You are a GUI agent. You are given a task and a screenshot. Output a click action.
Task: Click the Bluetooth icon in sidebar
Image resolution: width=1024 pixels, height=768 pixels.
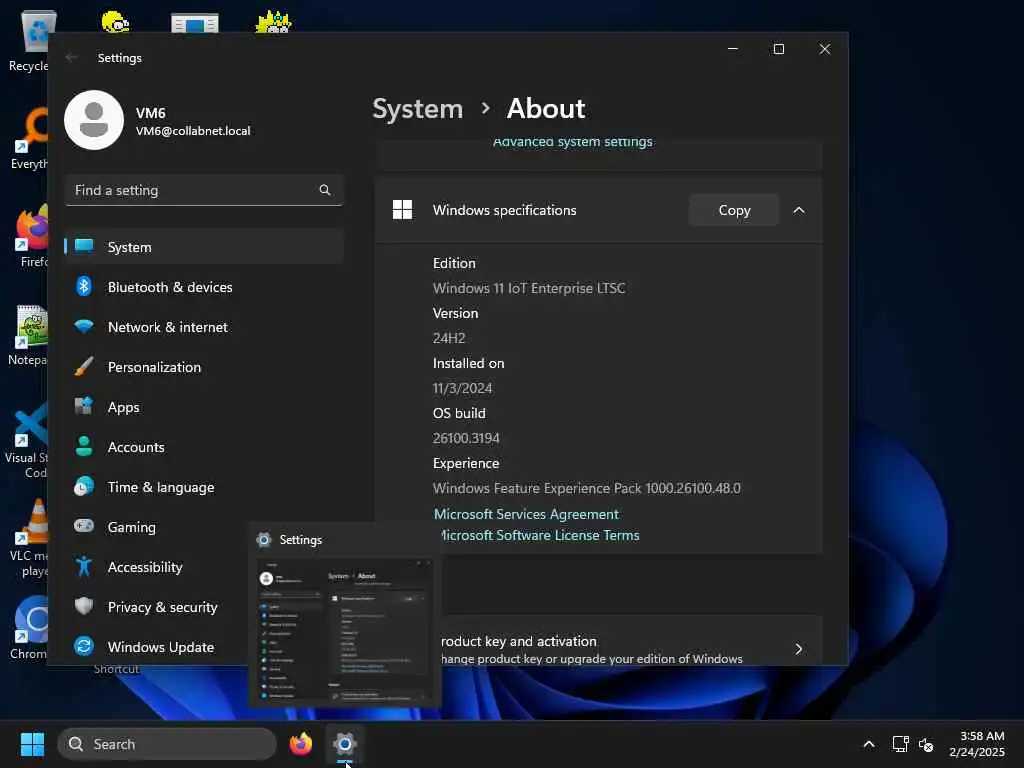(x=84, y=286)
